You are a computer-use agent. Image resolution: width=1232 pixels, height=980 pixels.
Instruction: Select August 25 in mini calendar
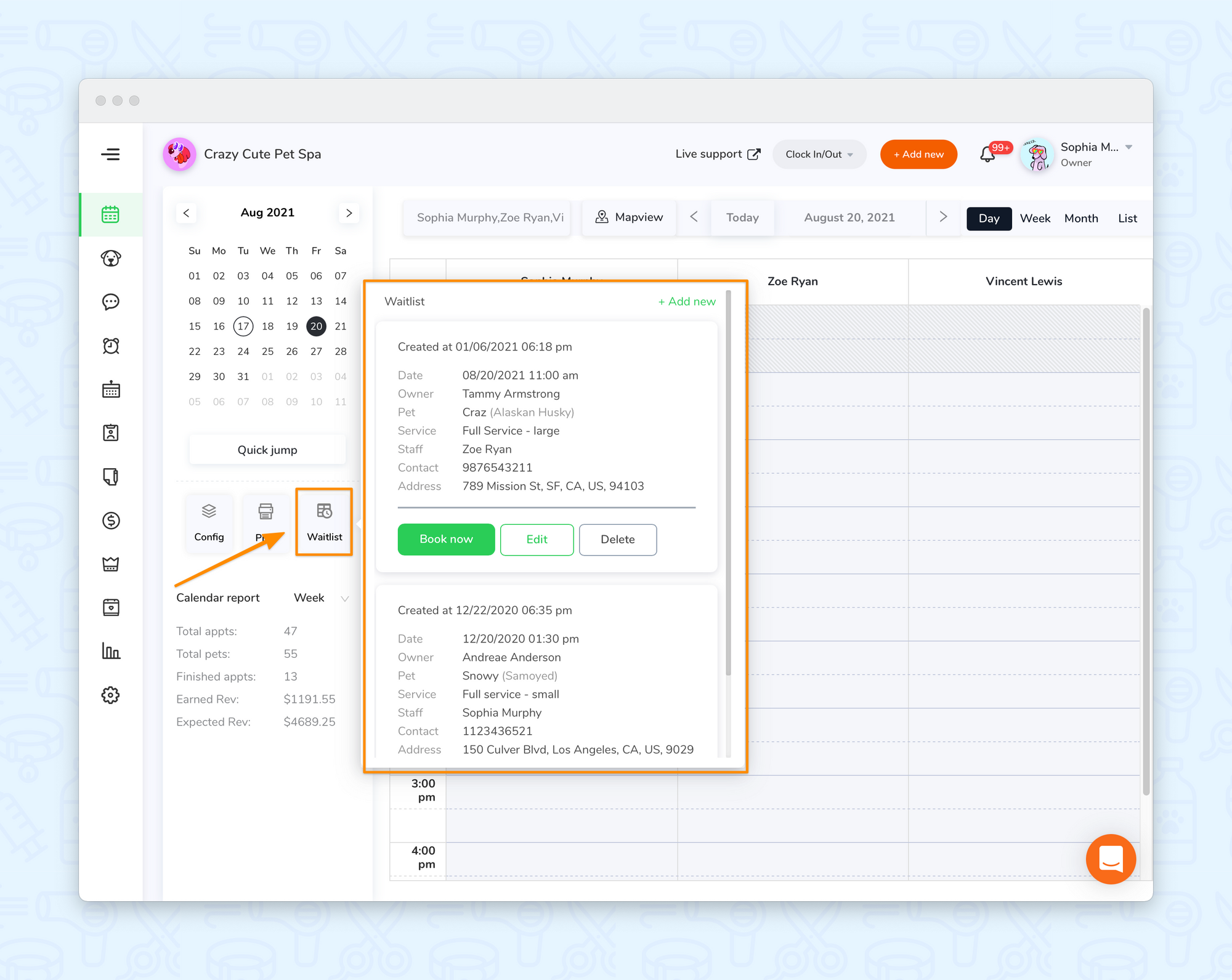click(267, 351)
